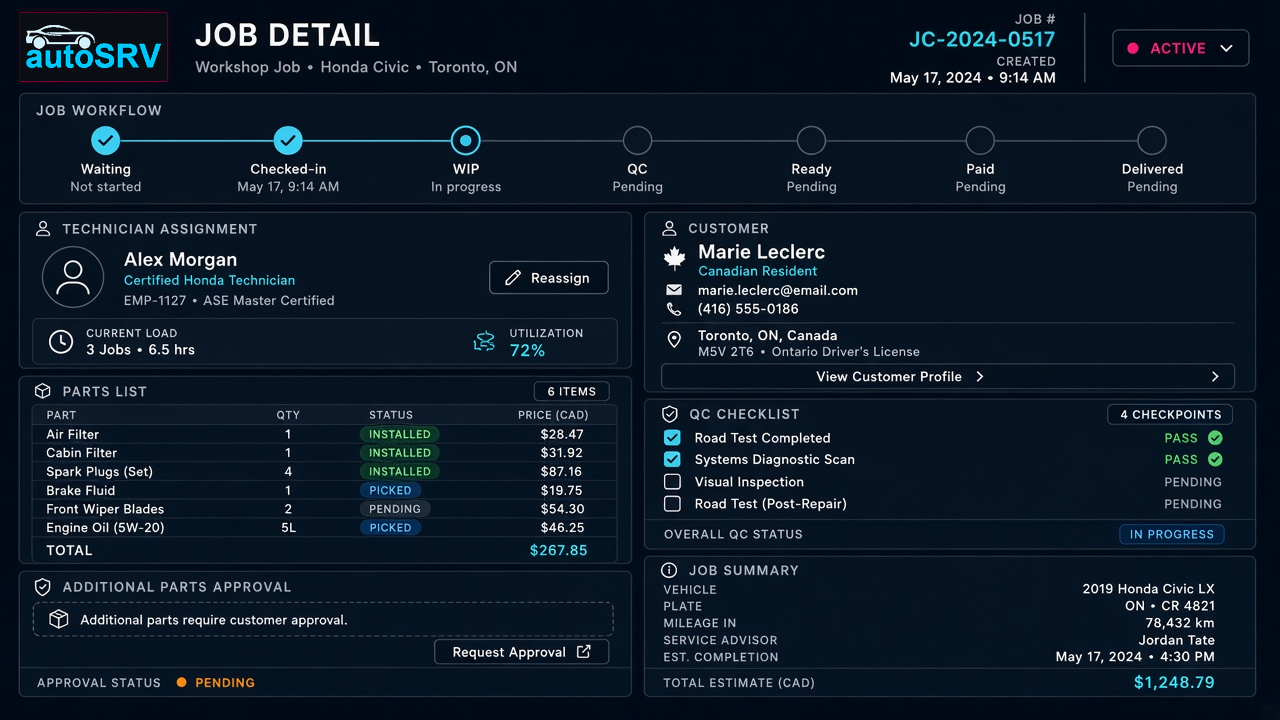Click the Jordan Tate service advisor name
Viewport: 1280px width, 720px height.
[x=1177, y=640]
